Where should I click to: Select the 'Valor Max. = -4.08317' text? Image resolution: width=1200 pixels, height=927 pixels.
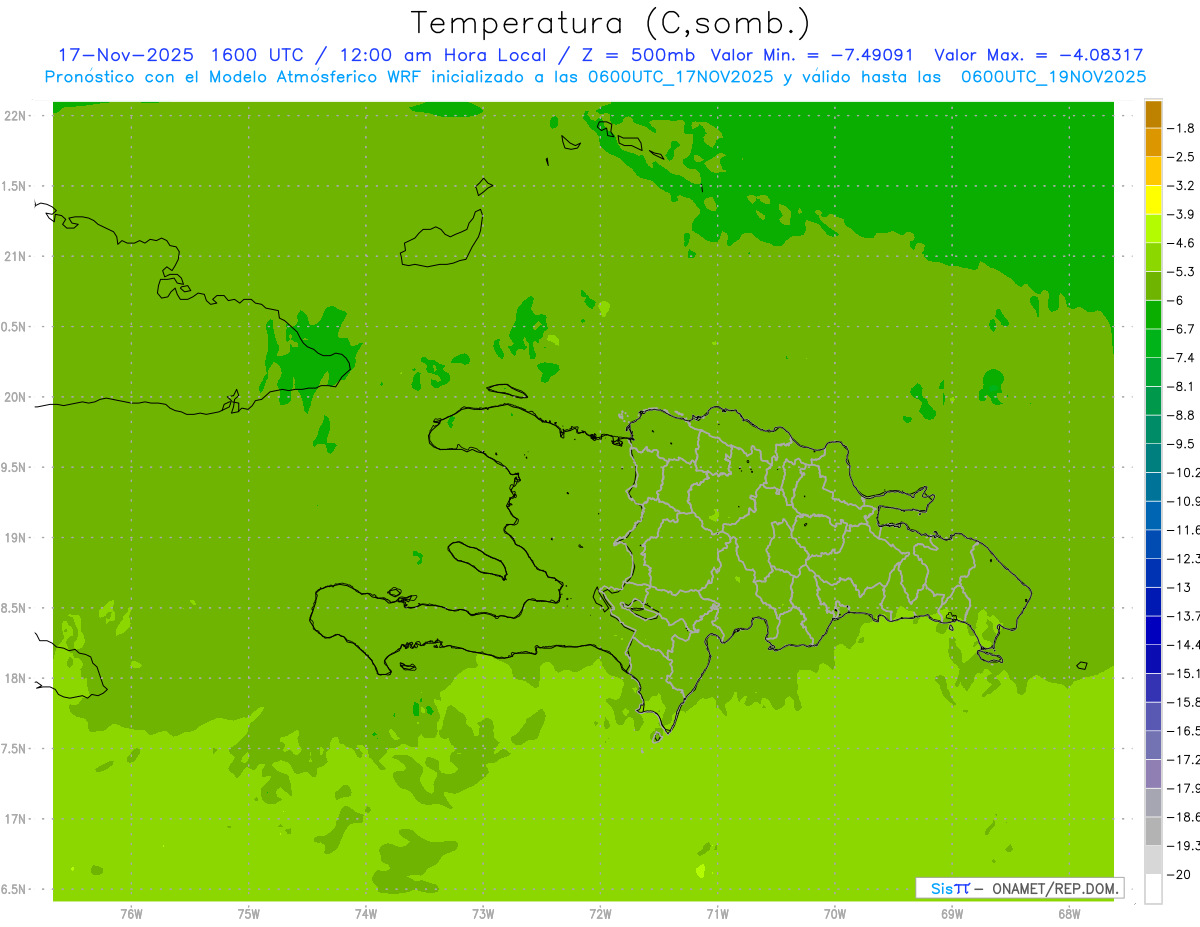(1039, 55)
